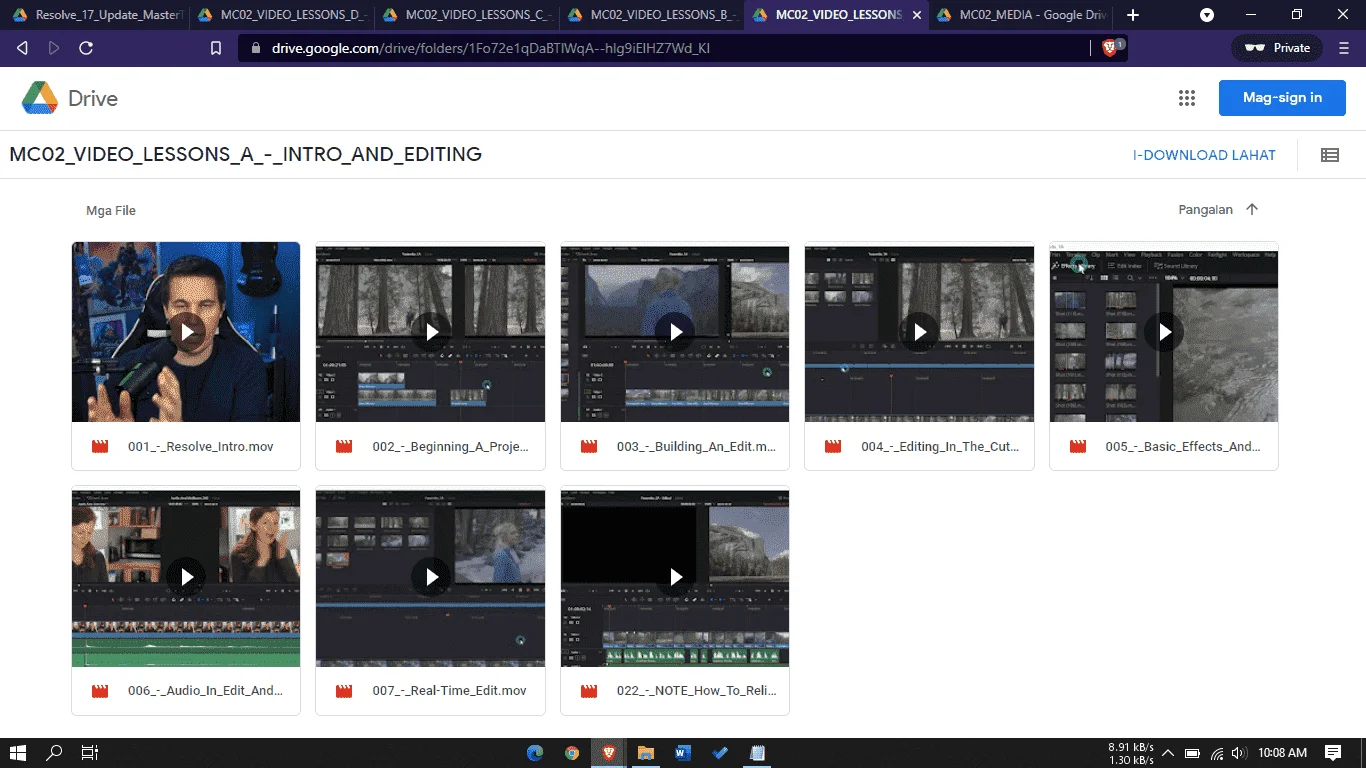Switch to MC02_VIDEO_LESSONS_D tab
The width and height of the screenshot is (1366, 768).
point(280,15)
